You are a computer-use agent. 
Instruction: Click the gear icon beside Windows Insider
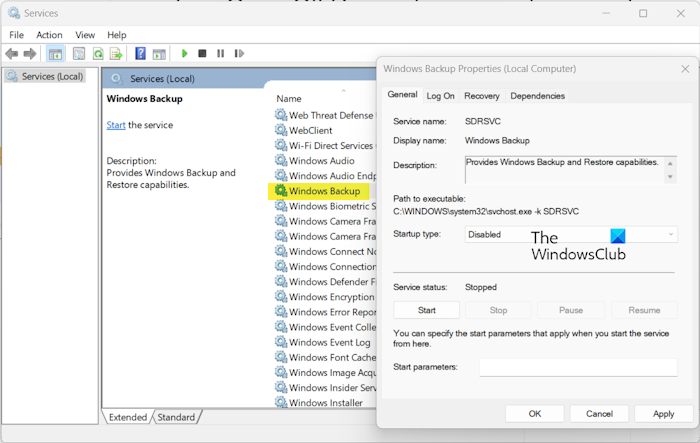281,387
